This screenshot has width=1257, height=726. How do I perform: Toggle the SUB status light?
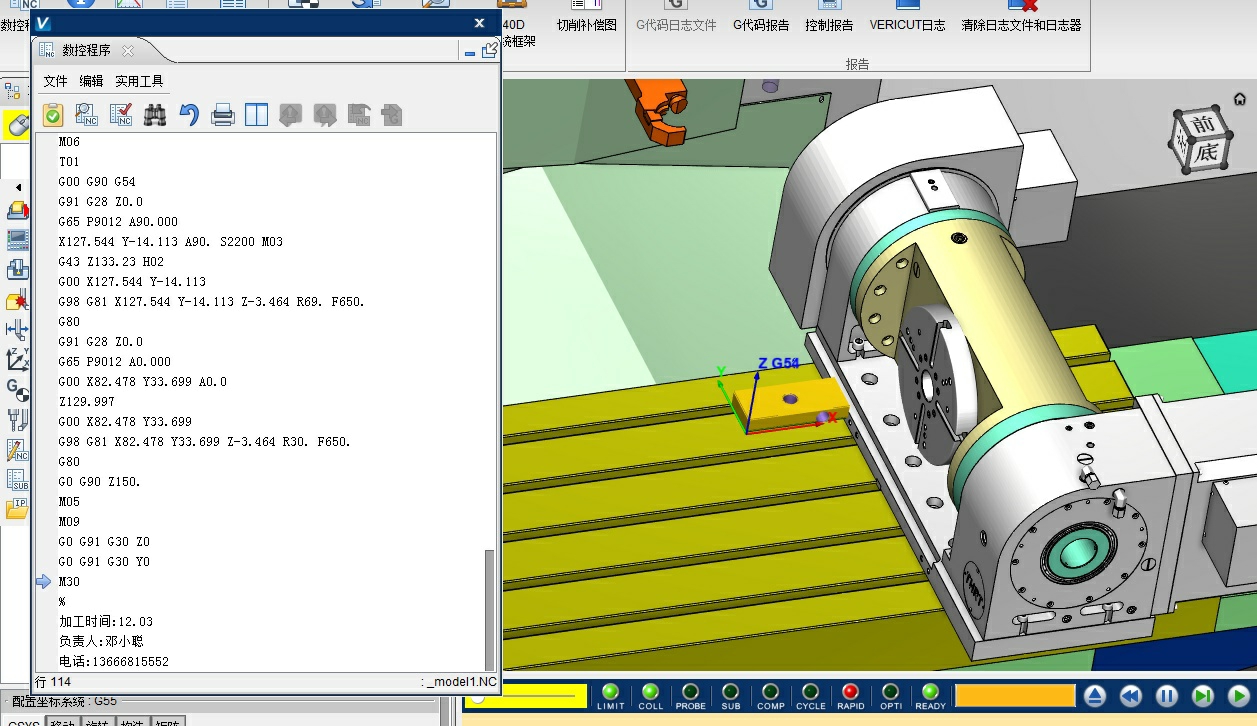(731, 691)
